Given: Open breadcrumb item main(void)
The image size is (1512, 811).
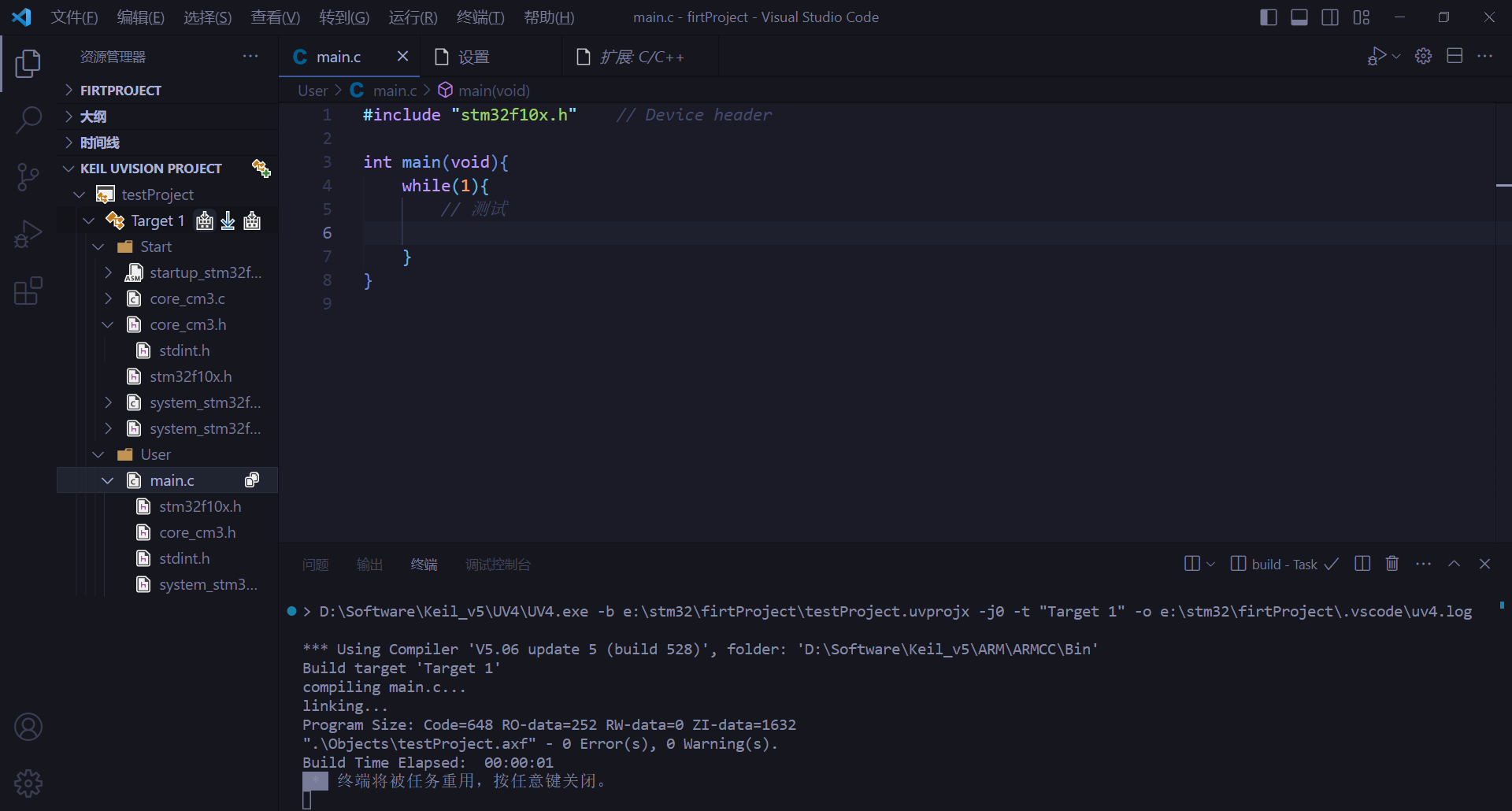Looking at the screenshot, I should click(x=492, y=91).
